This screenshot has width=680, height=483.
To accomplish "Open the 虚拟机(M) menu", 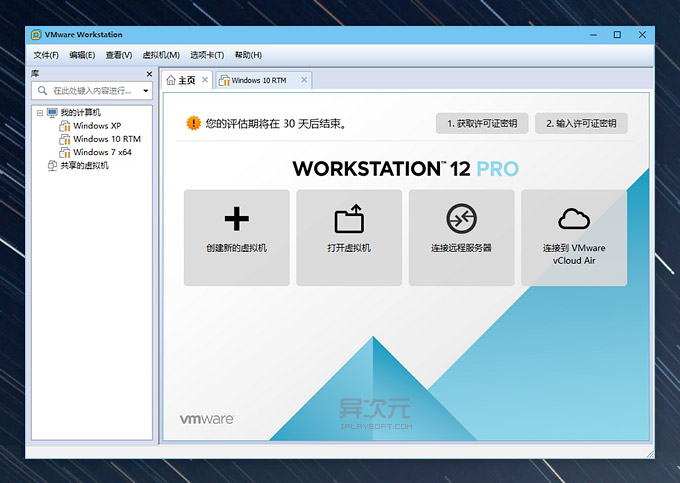I will point(161,55).
